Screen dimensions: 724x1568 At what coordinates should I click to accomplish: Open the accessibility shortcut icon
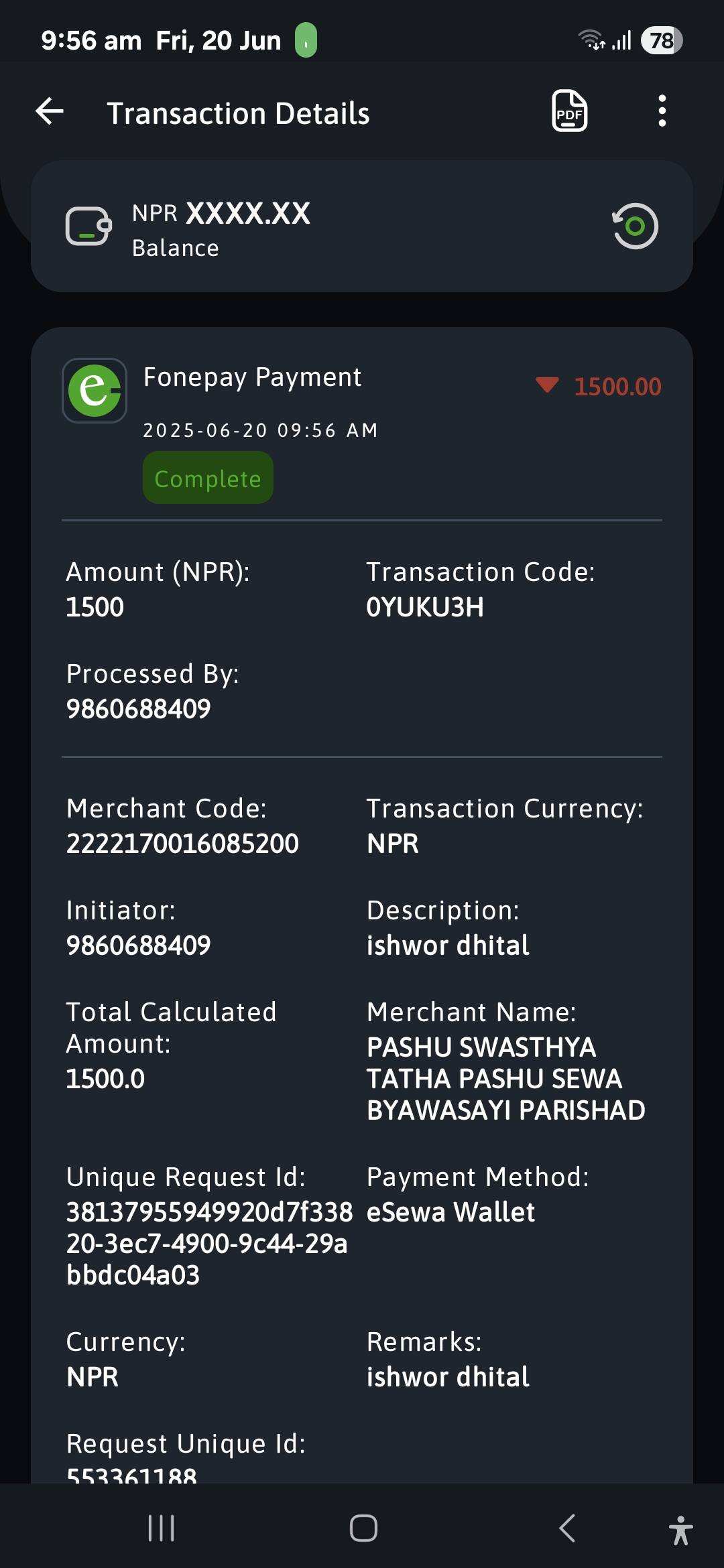[680, 1530]
